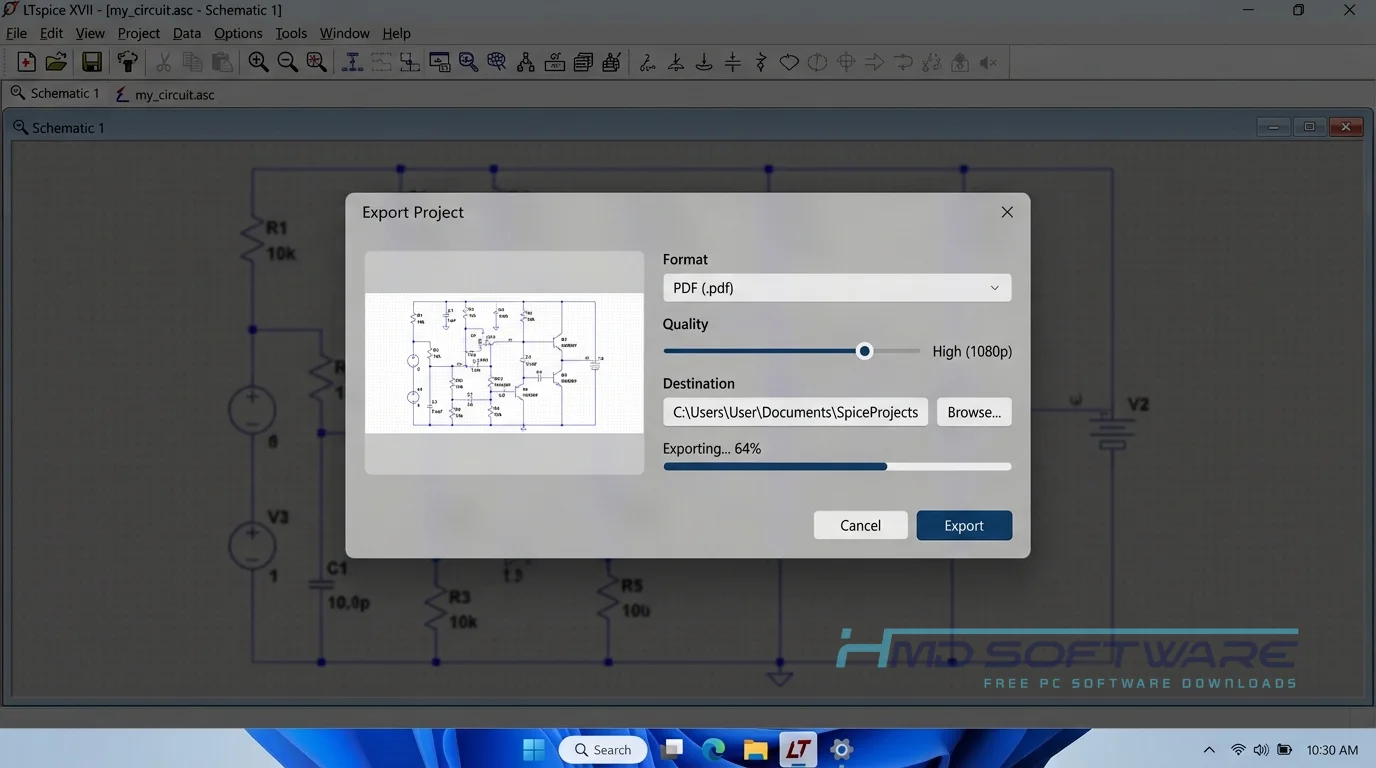Open the Help menu
This screenshot has width=1376, height=768.
click(x=396, y=33)
